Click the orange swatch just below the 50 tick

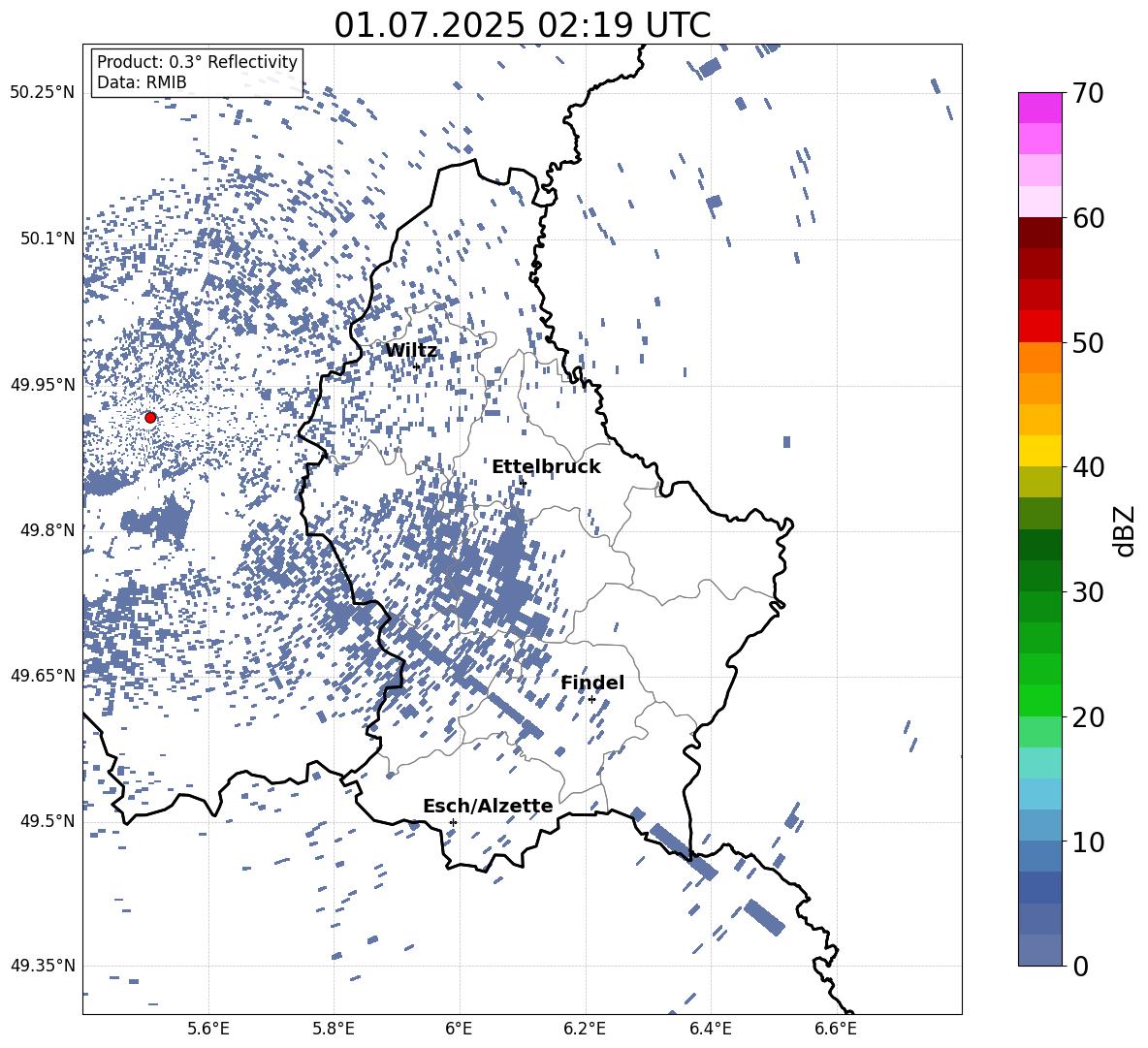tap(1039, 357)
